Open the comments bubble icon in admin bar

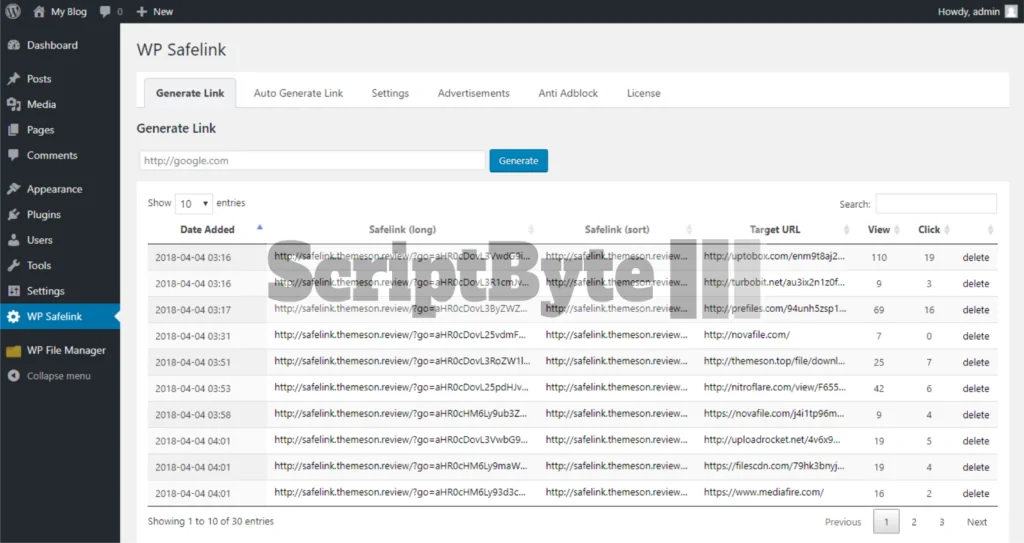tap(105, 12)
